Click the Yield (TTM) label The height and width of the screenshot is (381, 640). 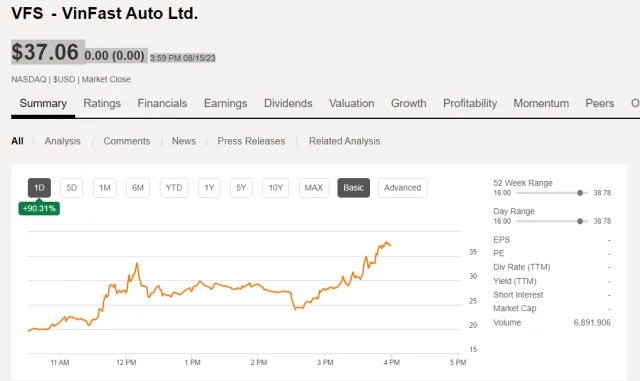point(515,281)
